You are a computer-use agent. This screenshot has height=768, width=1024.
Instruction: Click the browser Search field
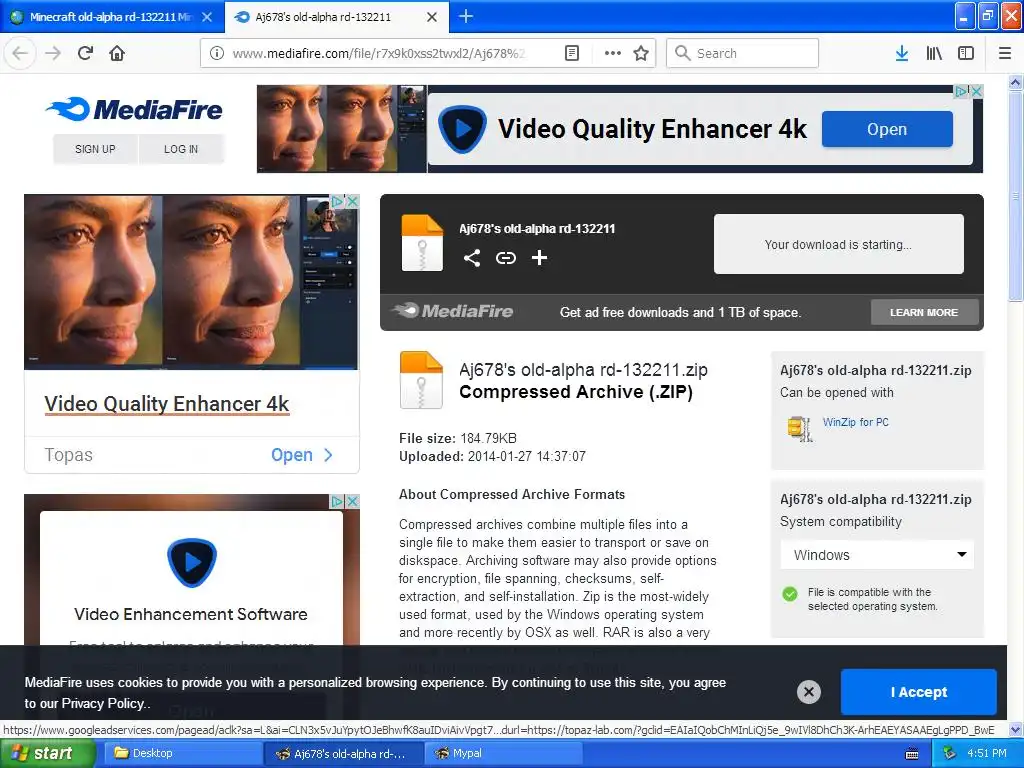tap(743, 53)
